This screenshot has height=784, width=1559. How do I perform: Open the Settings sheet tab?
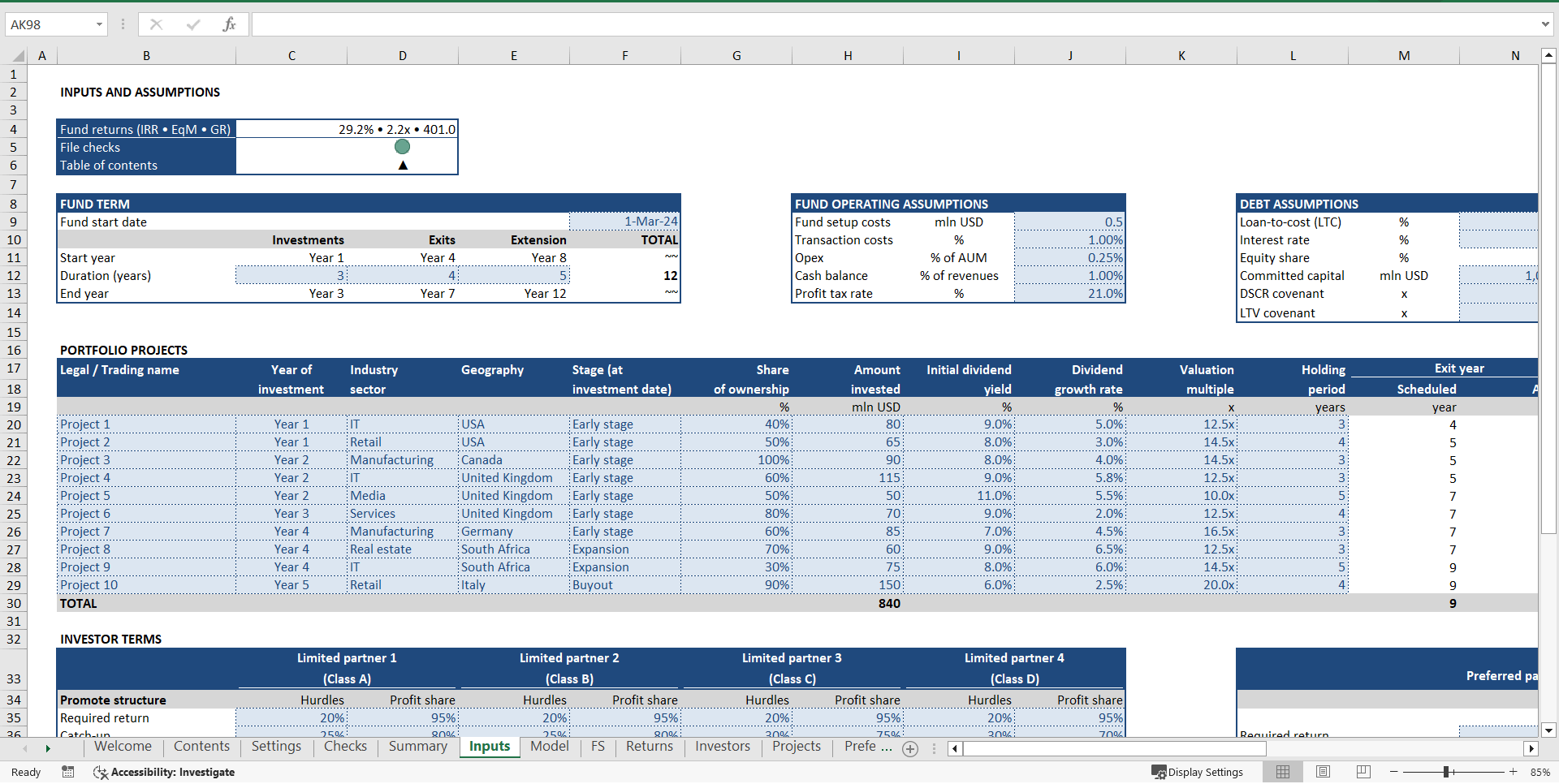coord(276,747)
